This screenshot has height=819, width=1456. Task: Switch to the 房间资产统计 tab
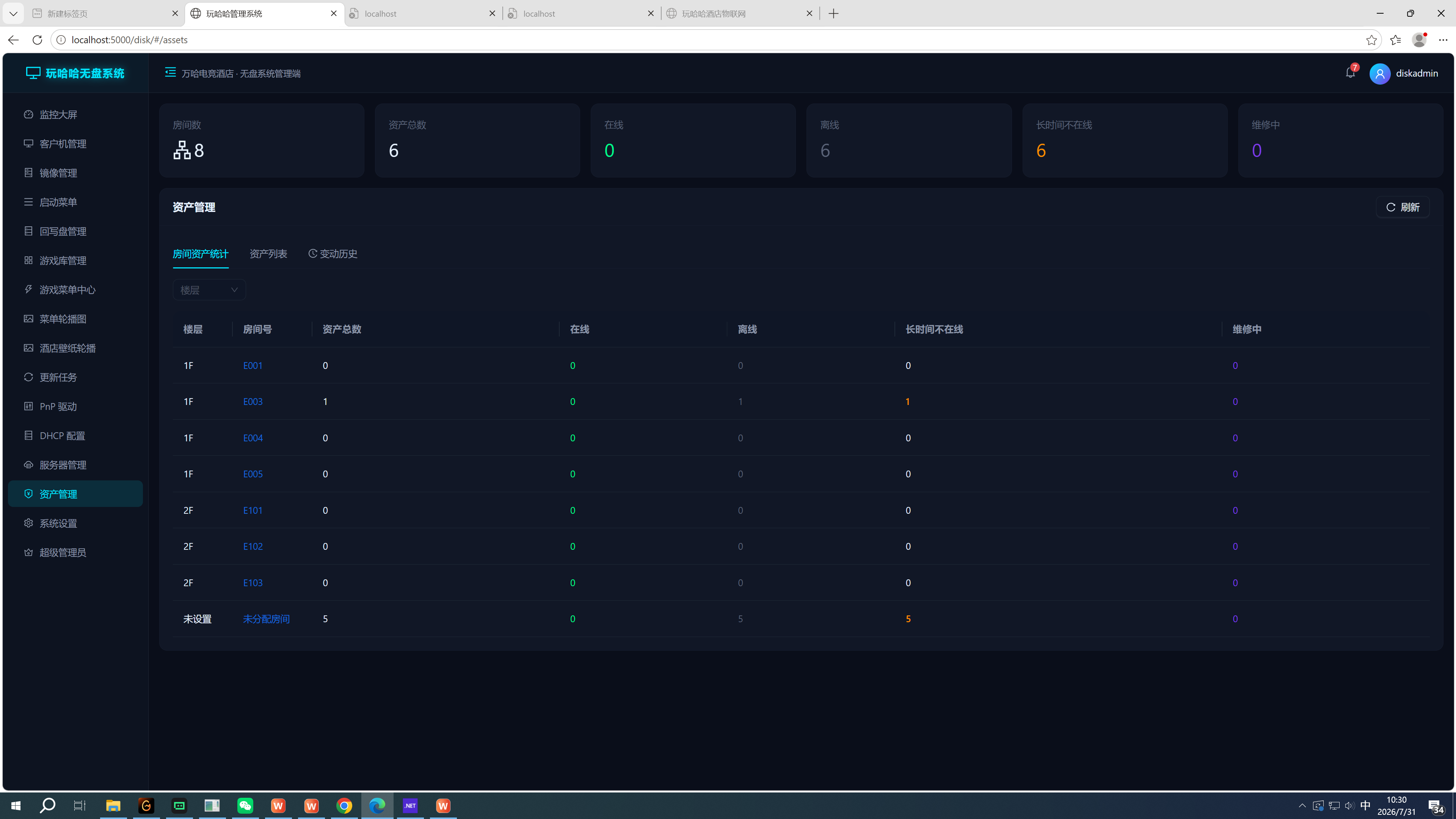click(201, 254)
